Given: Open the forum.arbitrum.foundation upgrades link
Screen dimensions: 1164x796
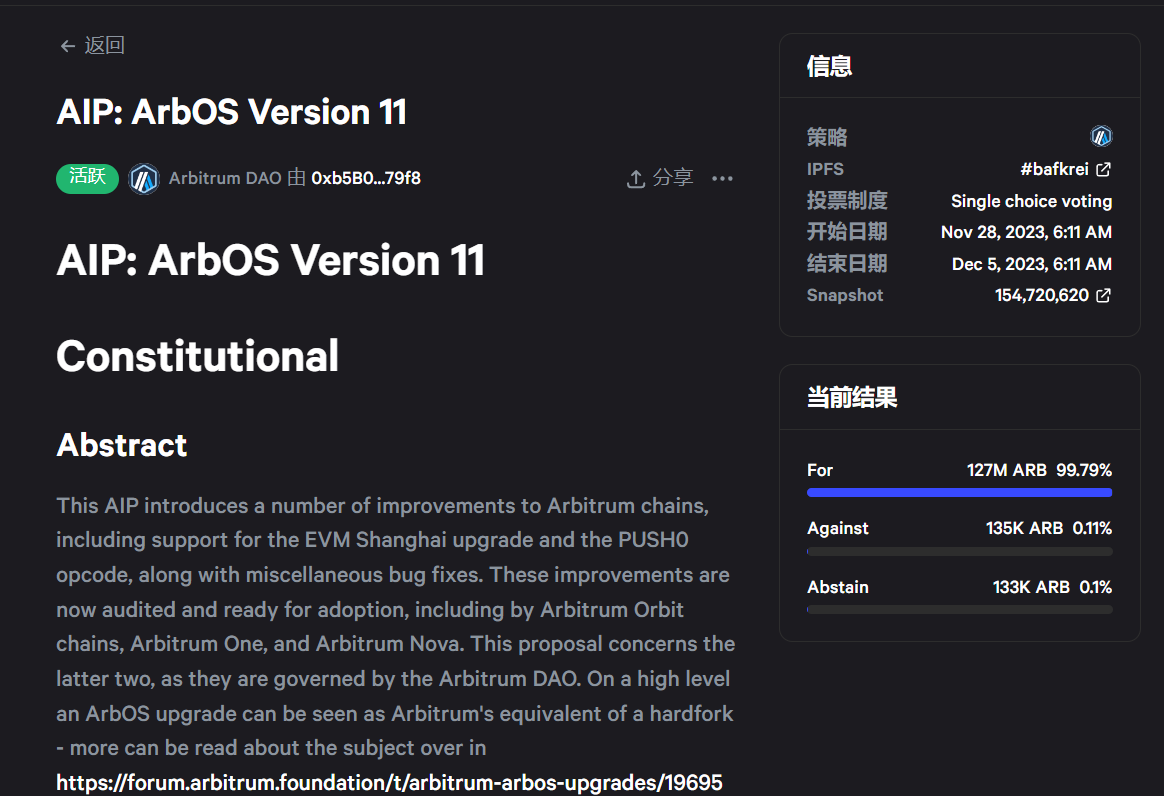Looking at the screenshot, I should tap(389, 782).
